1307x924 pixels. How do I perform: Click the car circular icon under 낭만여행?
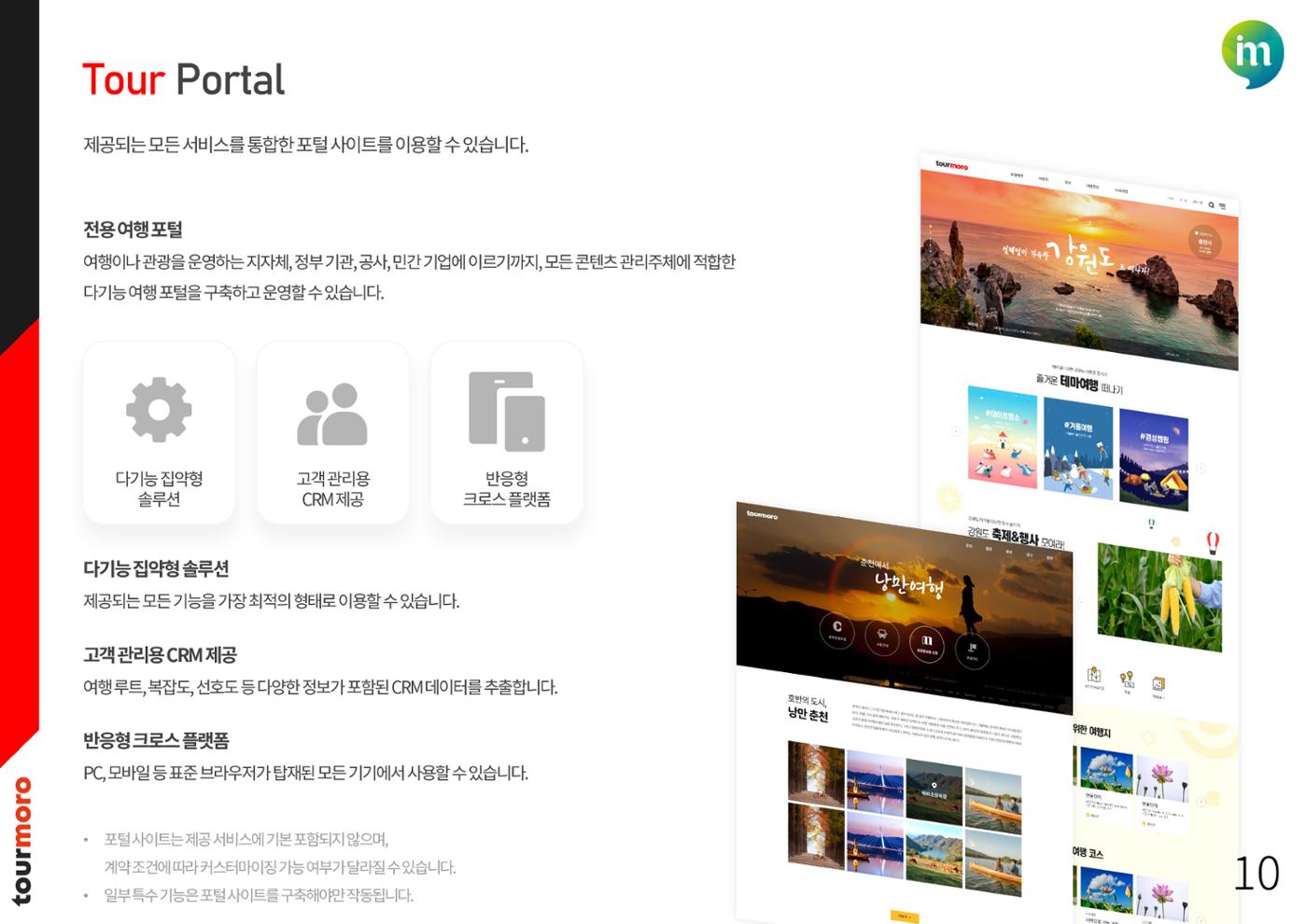click(x=882, y=637)
